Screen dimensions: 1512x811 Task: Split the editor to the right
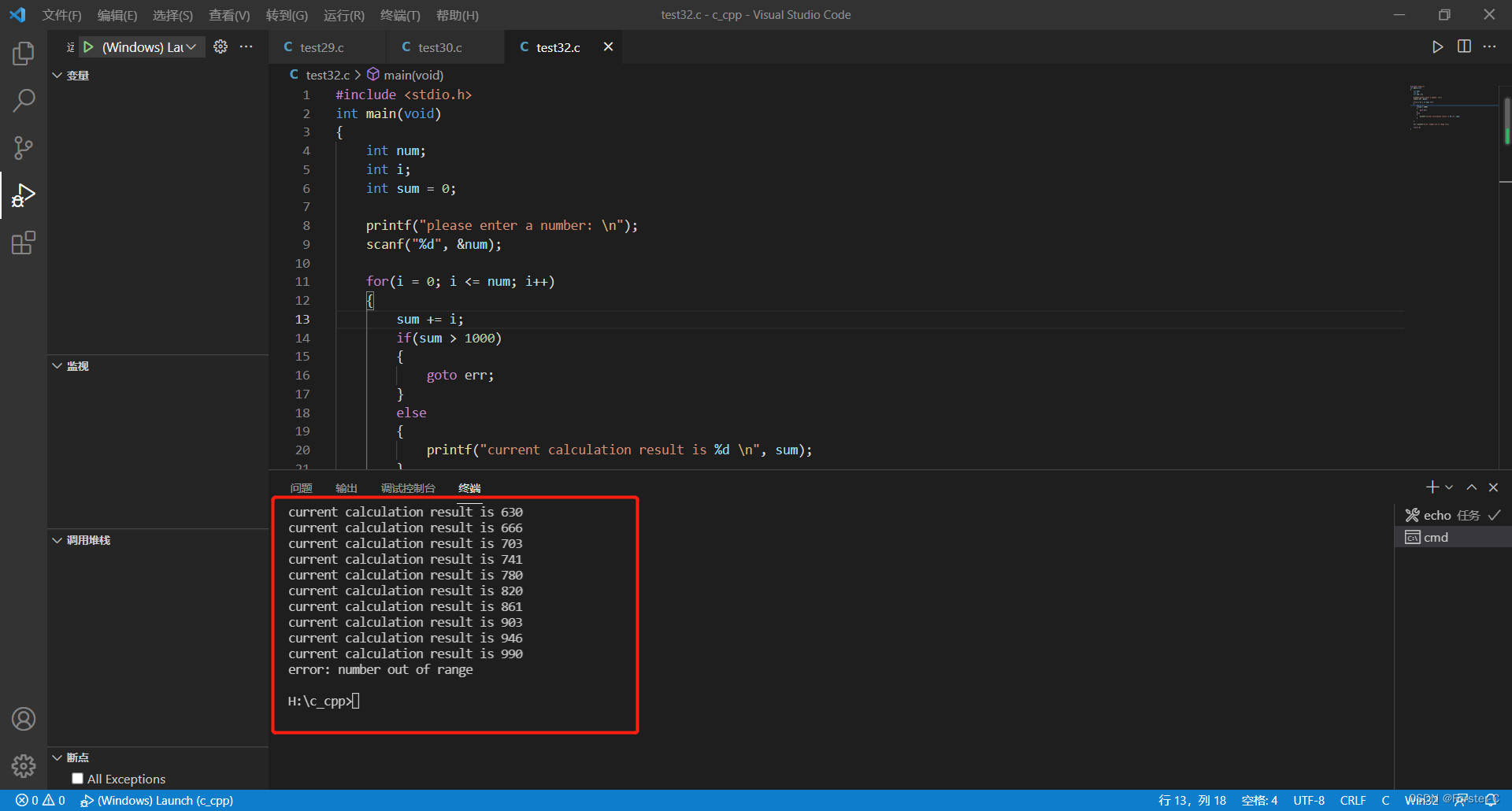[1464, 47]
